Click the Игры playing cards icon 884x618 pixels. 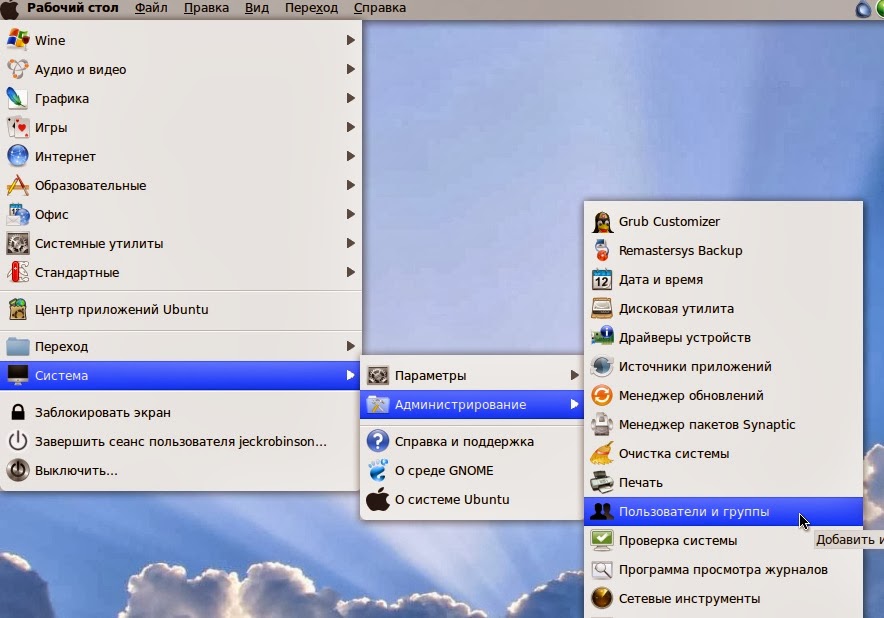[x=18, y=127]
